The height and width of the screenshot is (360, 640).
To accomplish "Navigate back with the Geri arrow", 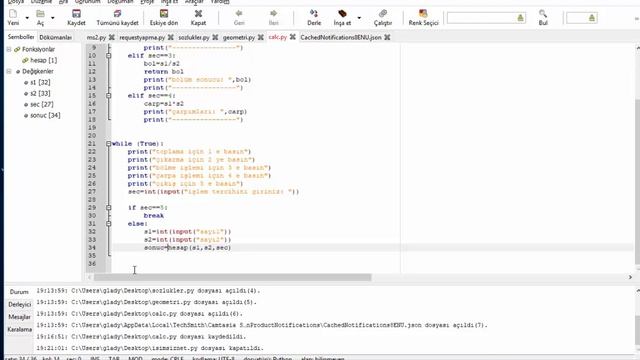I will click(239, 14).
